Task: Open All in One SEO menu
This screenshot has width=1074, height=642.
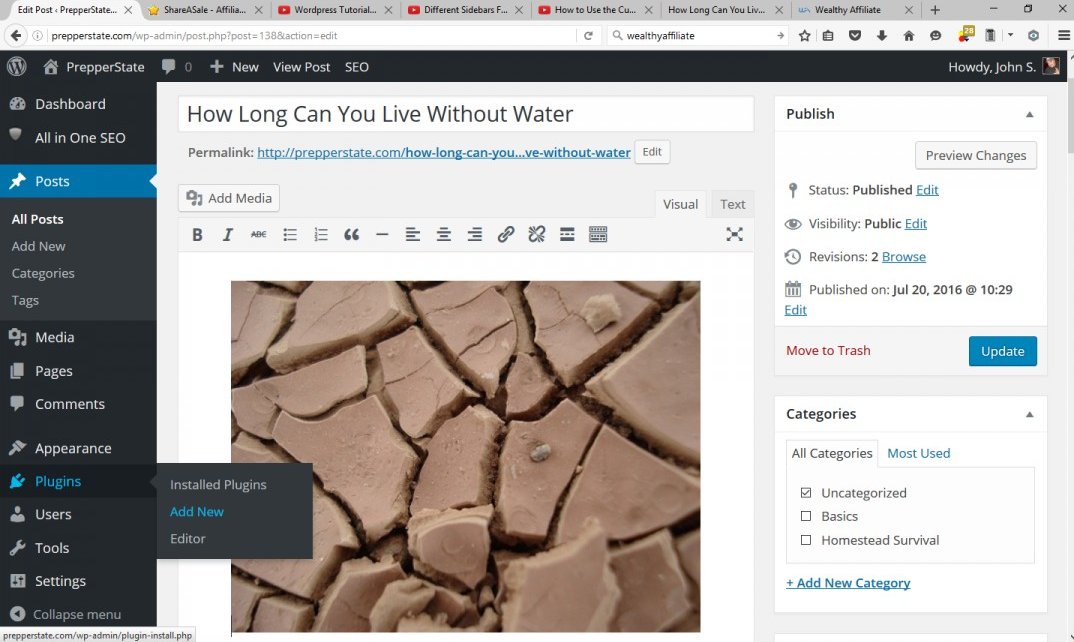Action: pos(78,138)
